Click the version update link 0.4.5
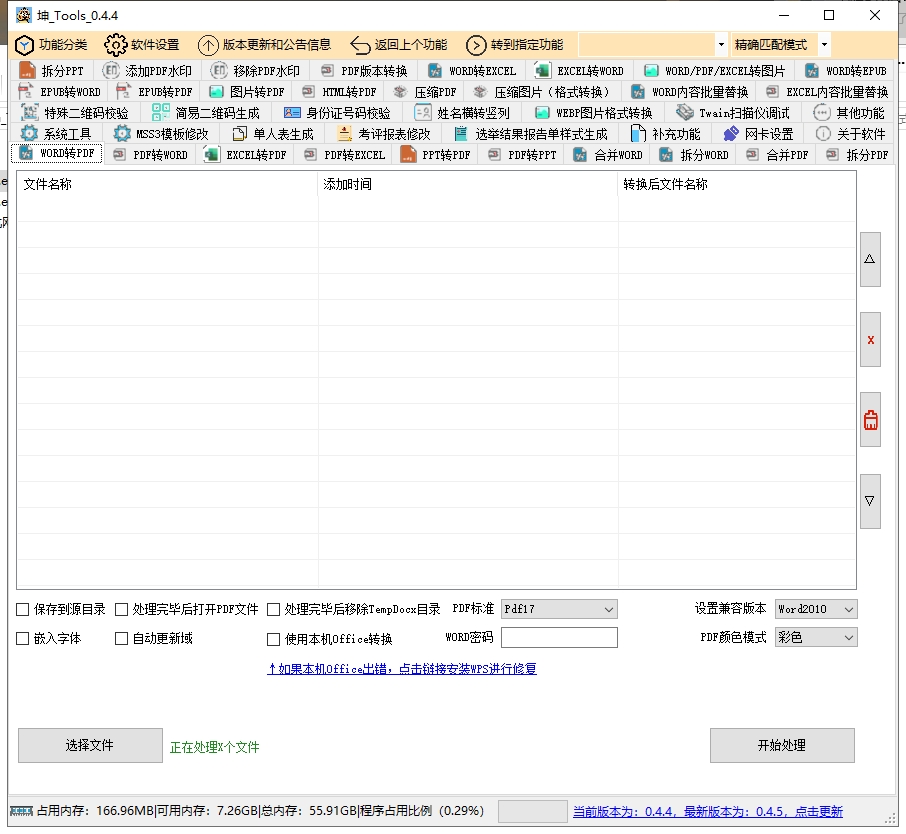 (x=708, y=811)
